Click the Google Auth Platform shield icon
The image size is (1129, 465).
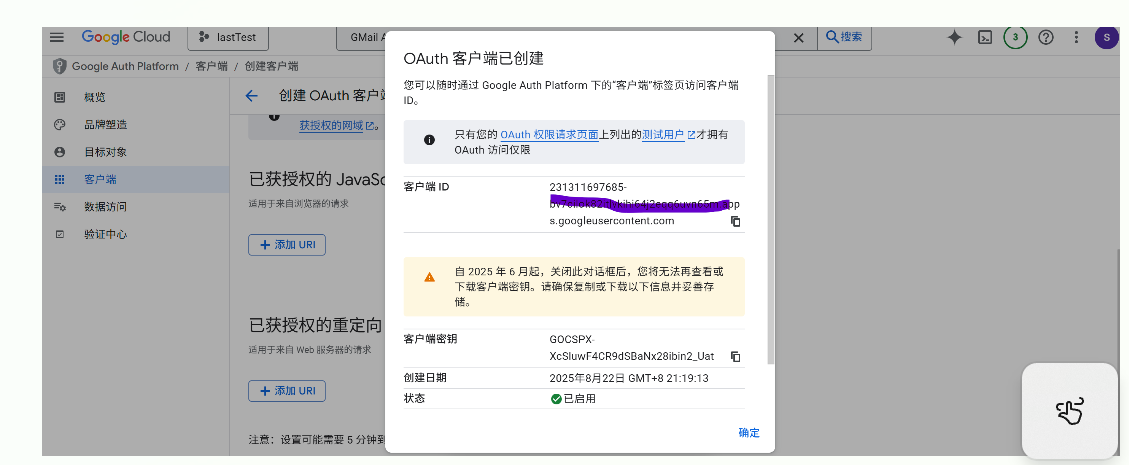59,66
